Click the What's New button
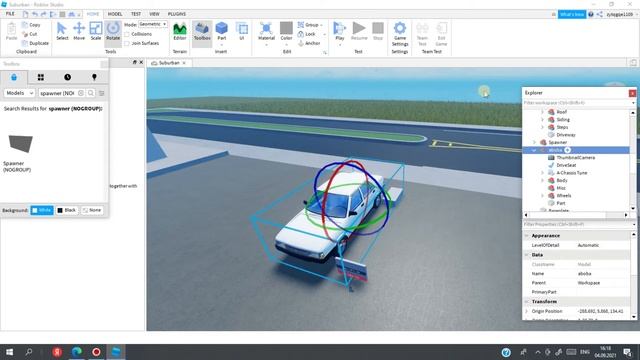This screenshot has height=360, width=640. click(x=572, y=14)
